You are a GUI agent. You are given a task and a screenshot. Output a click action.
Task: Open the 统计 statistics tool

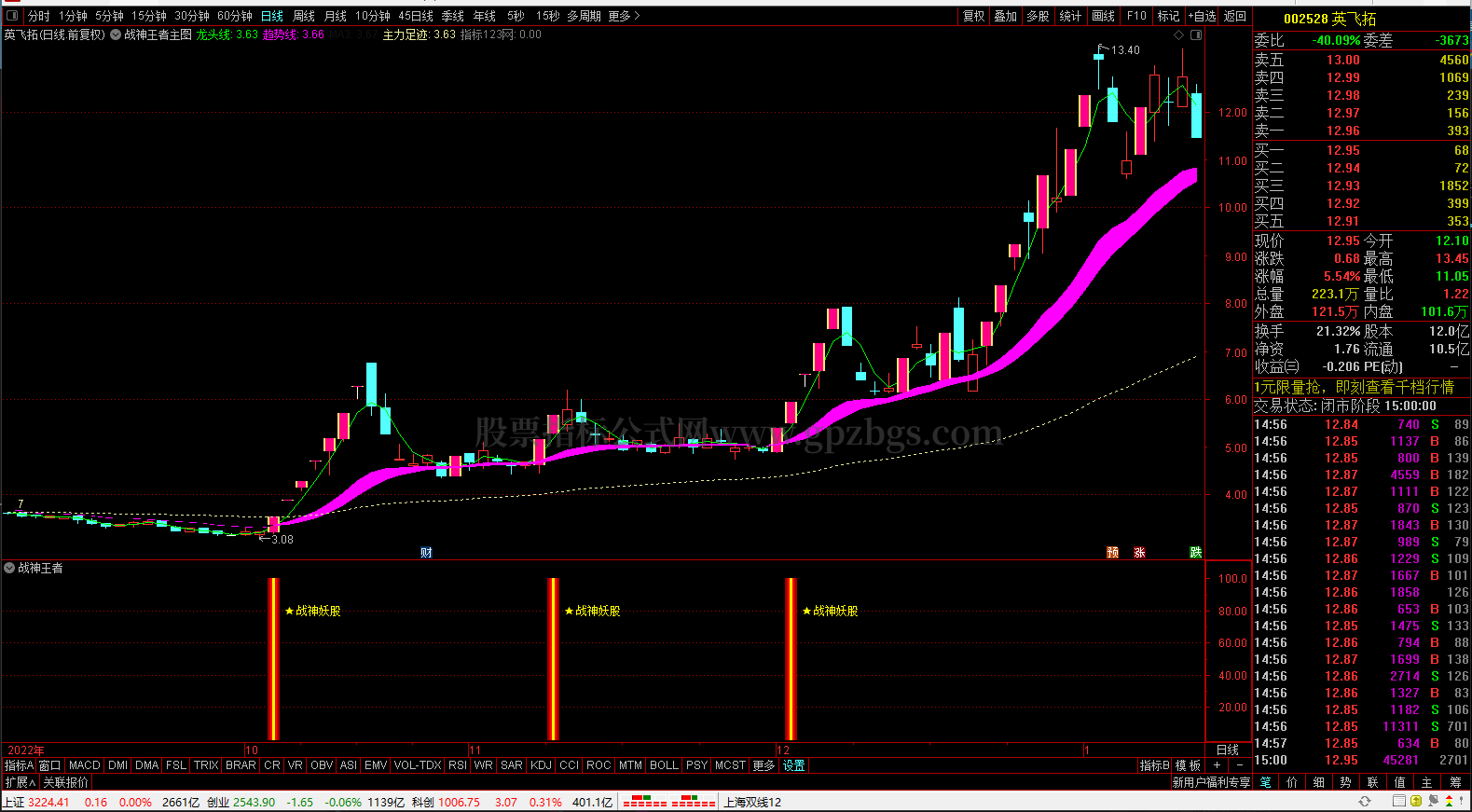click(x=1070, y=16)
